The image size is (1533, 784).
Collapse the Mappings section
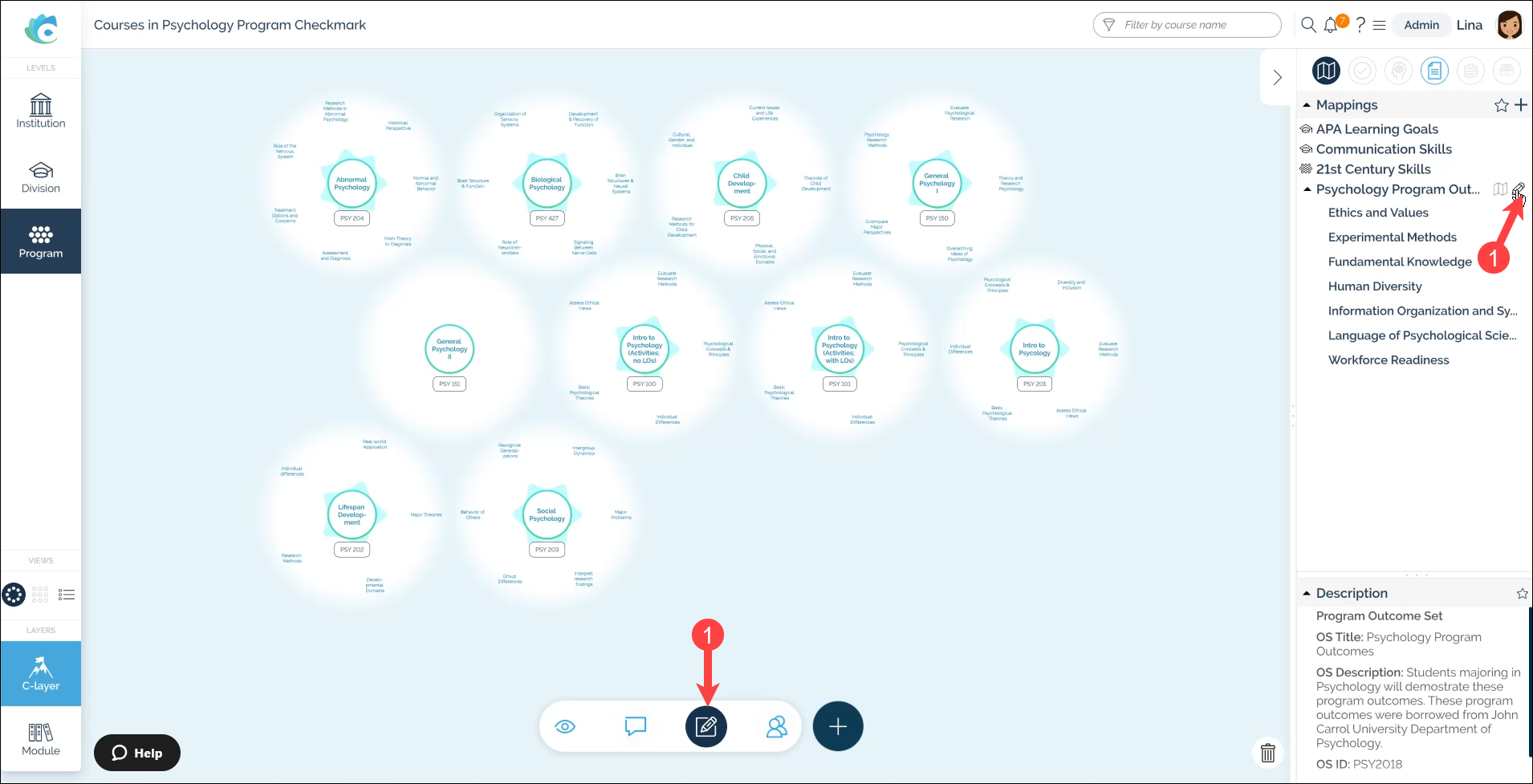point(1307,105)
